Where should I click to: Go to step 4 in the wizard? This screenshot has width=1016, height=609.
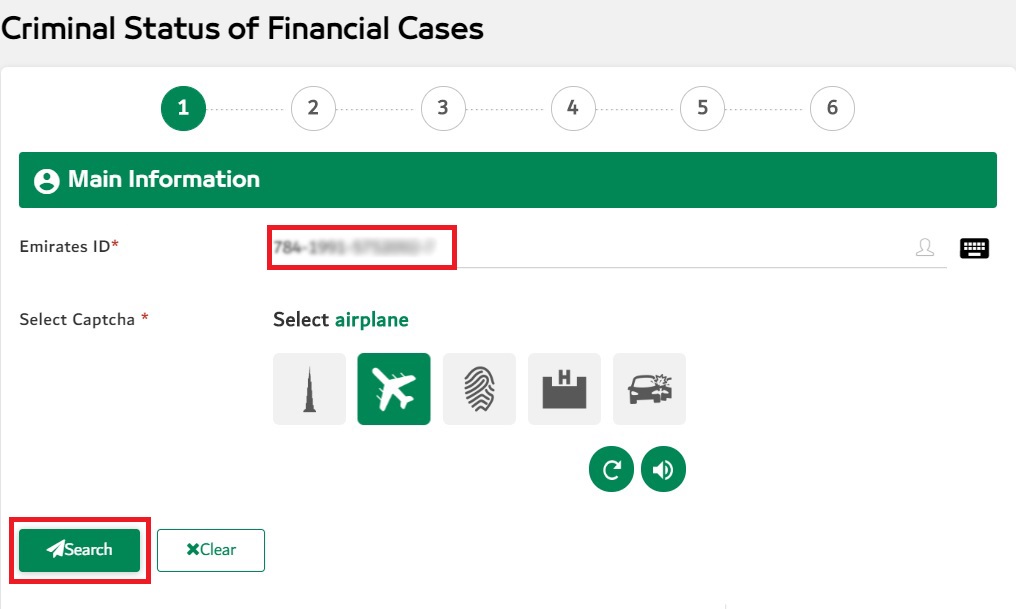pos(572,108)
